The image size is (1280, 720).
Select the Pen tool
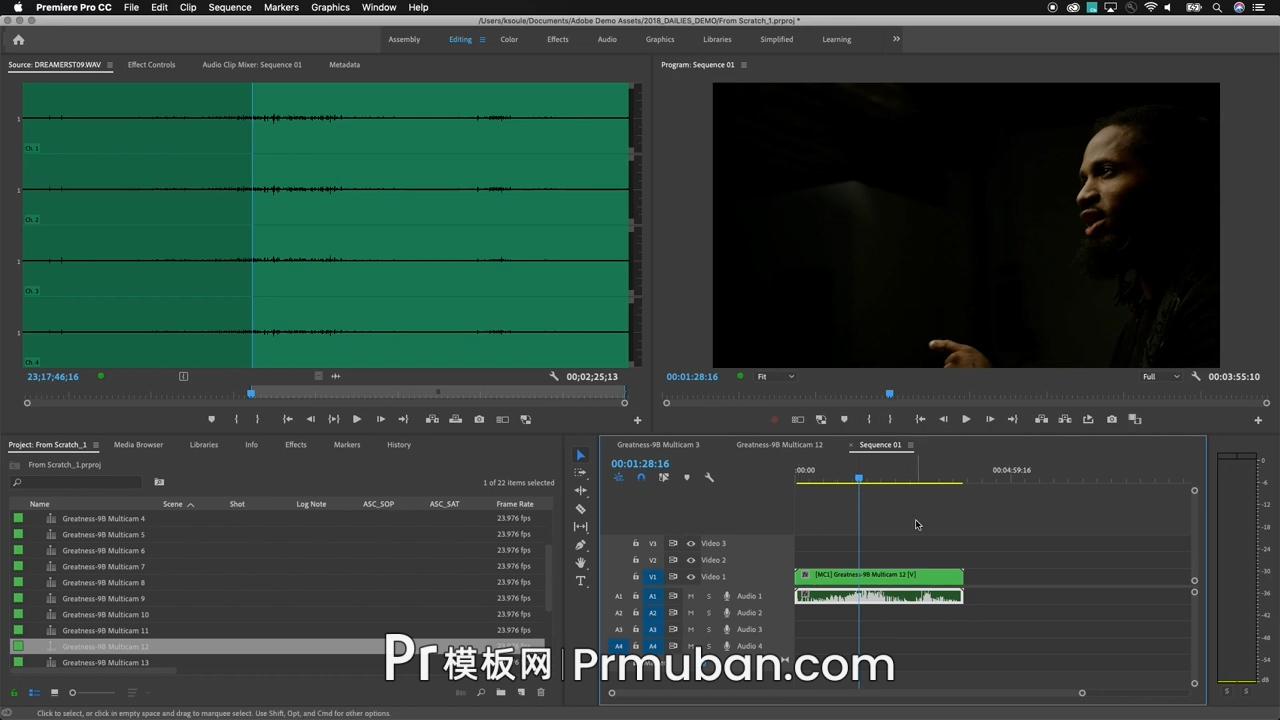(580, 545)
